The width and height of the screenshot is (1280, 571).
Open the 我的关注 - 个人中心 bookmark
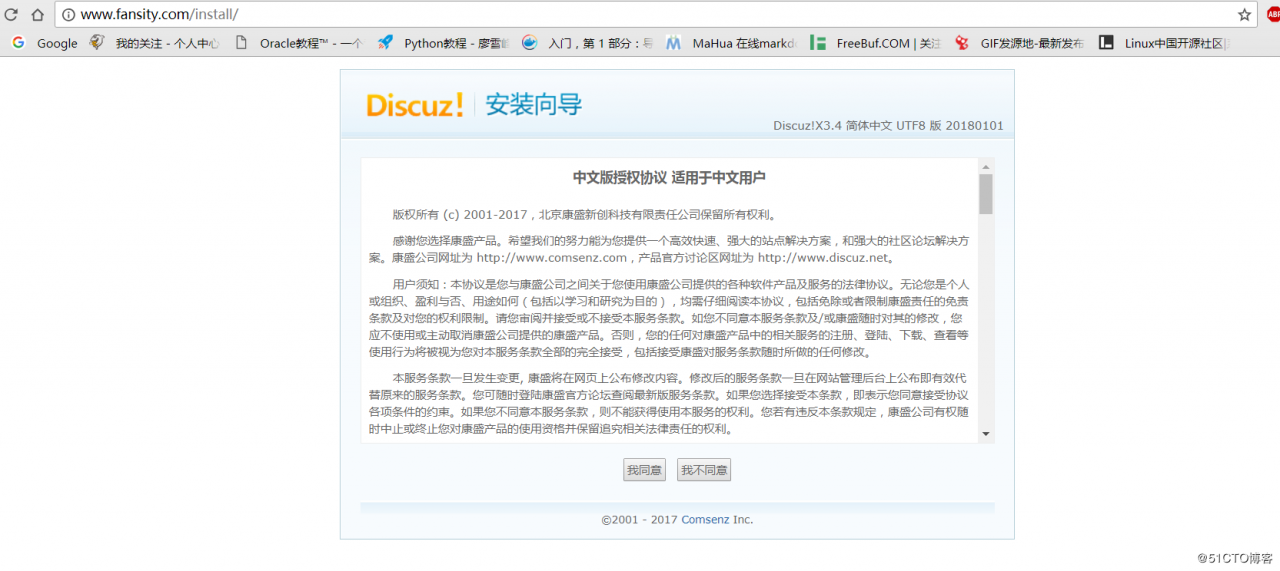click(x=154, y=43)
